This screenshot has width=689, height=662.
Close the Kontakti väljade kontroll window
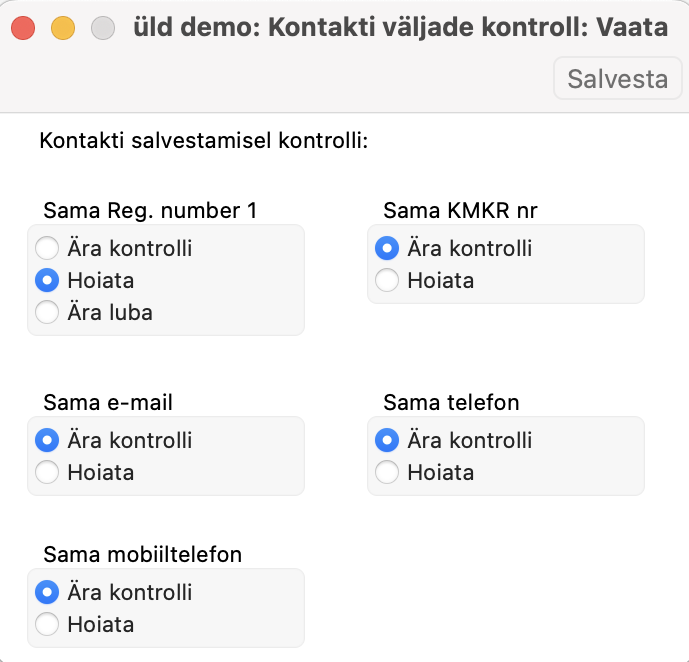tap(23, 29)
